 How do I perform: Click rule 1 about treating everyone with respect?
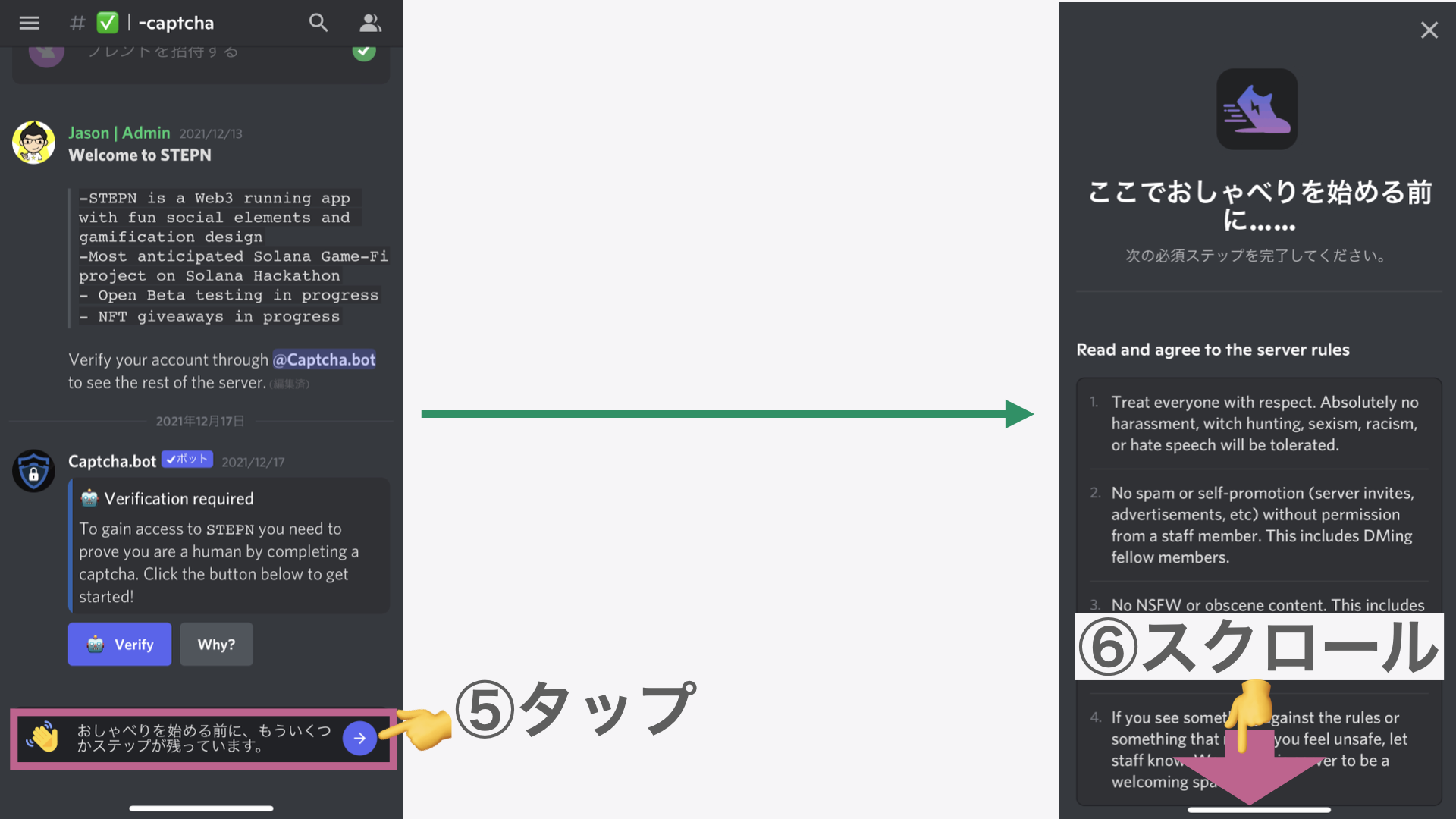[x=1264, y=424]
